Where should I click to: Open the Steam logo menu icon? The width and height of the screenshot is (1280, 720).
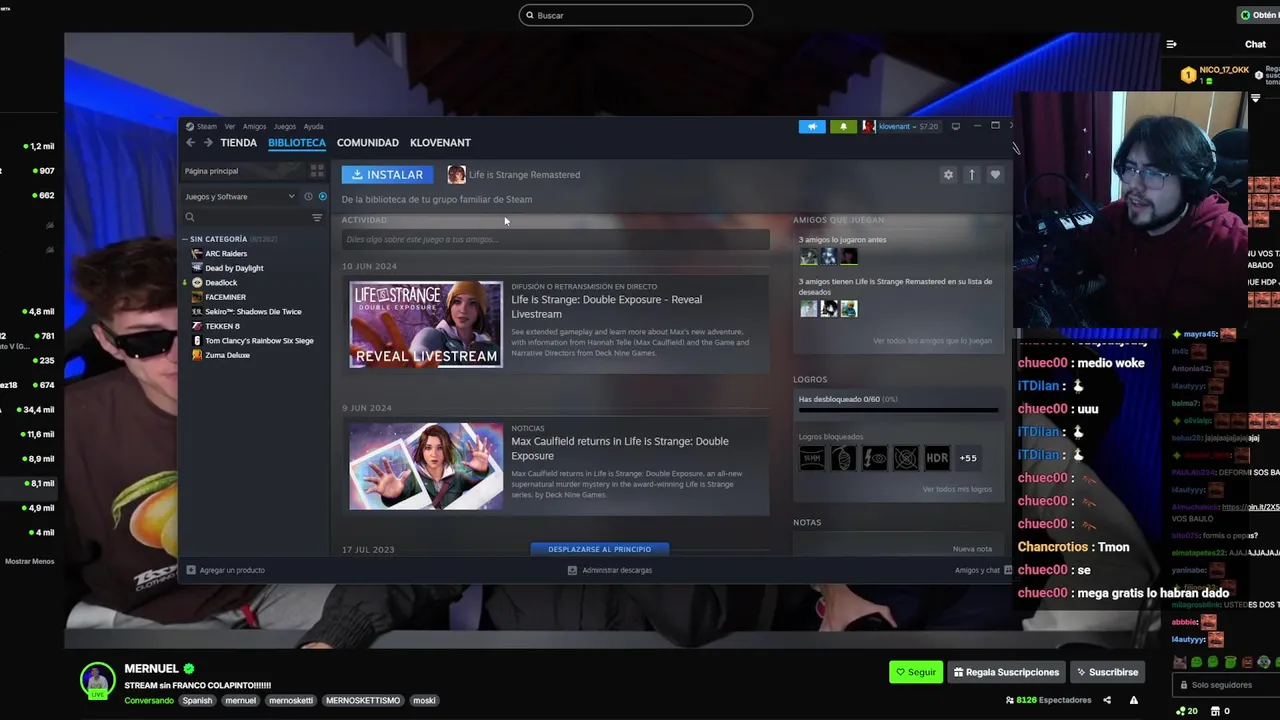(x=190, y=127)
